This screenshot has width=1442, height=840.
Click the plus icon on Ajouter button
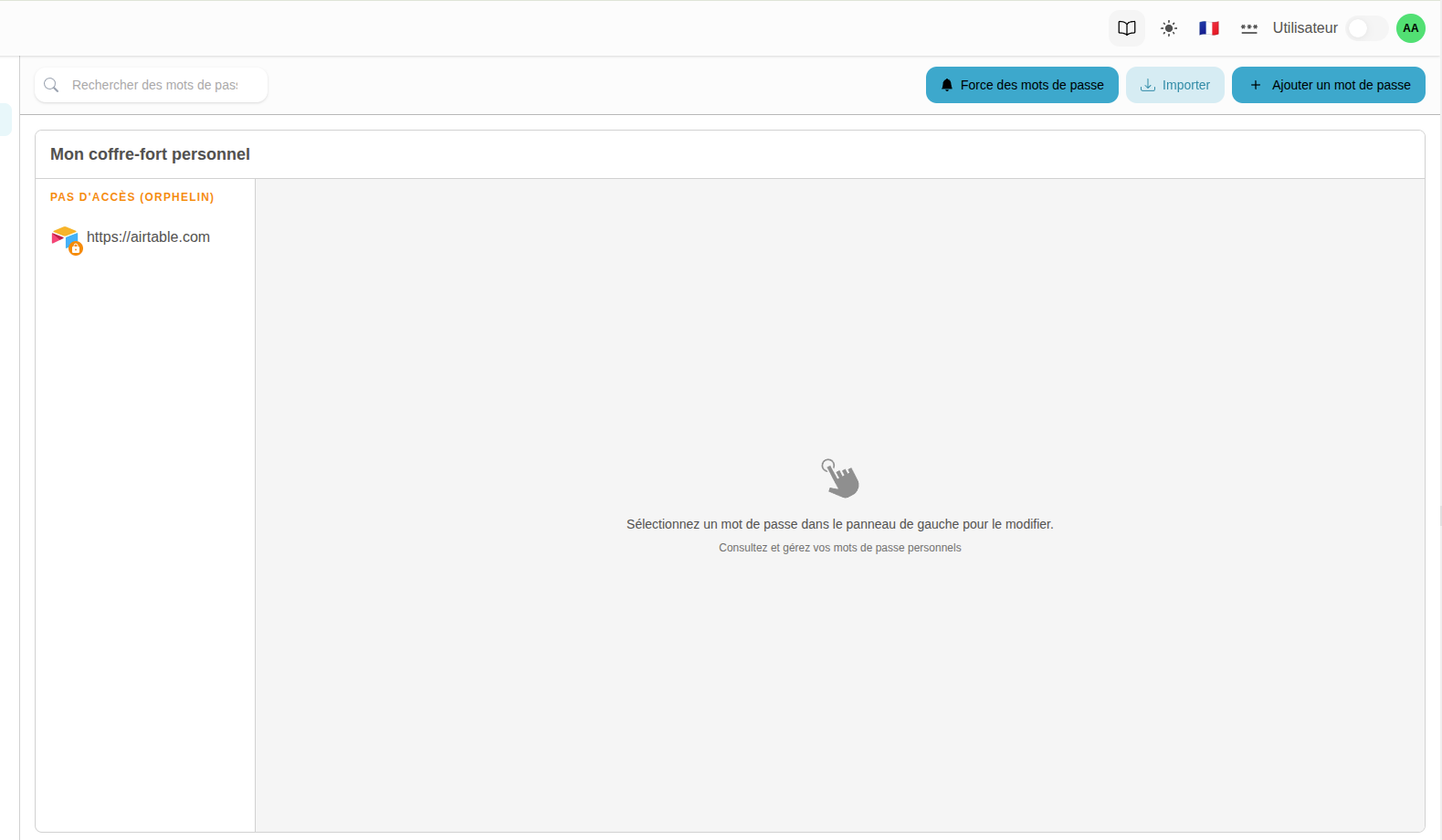click(1255, 85)
